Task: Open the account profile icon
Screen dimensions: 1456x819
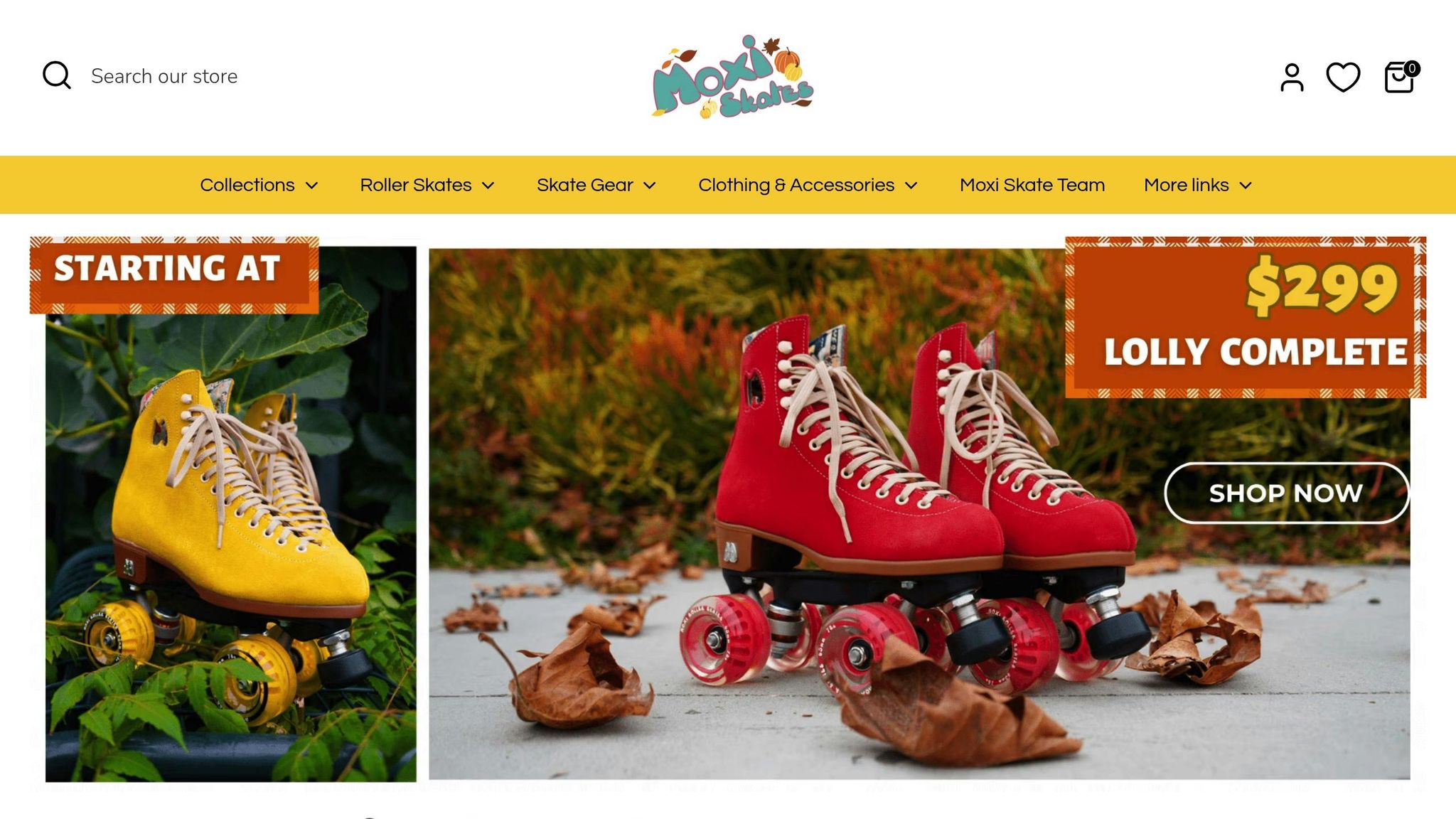Action: pos(1292,77)
